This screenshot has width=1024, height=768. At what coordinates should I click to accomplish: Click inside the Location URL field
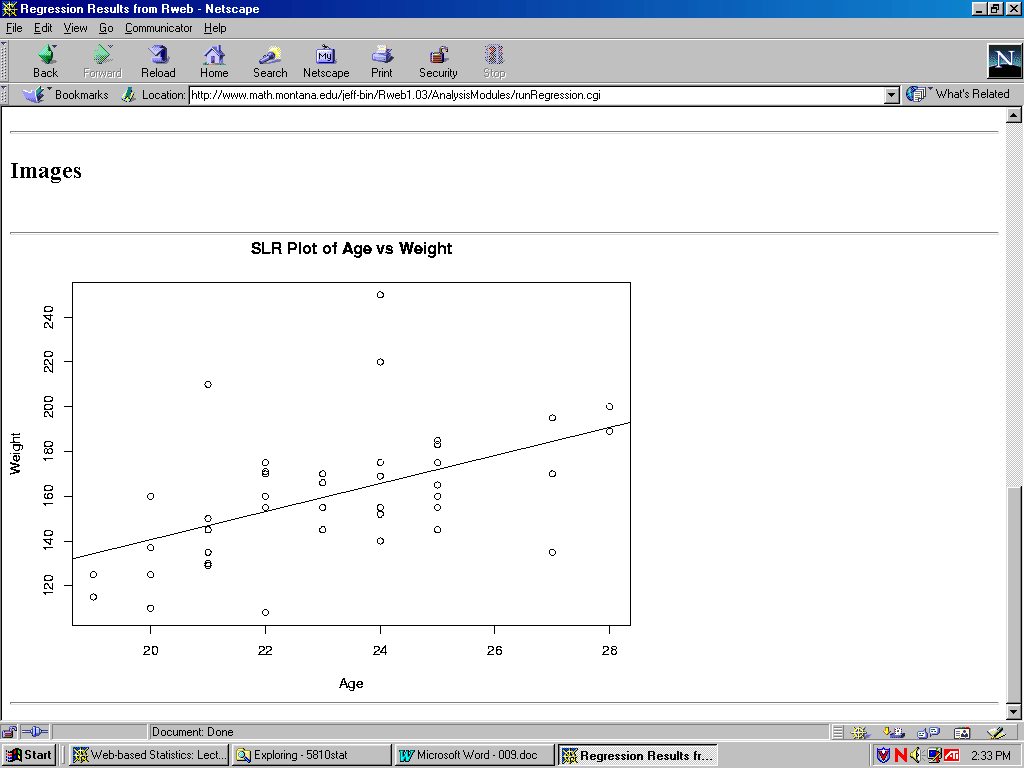pyautogui.click(x=535, y=95)
